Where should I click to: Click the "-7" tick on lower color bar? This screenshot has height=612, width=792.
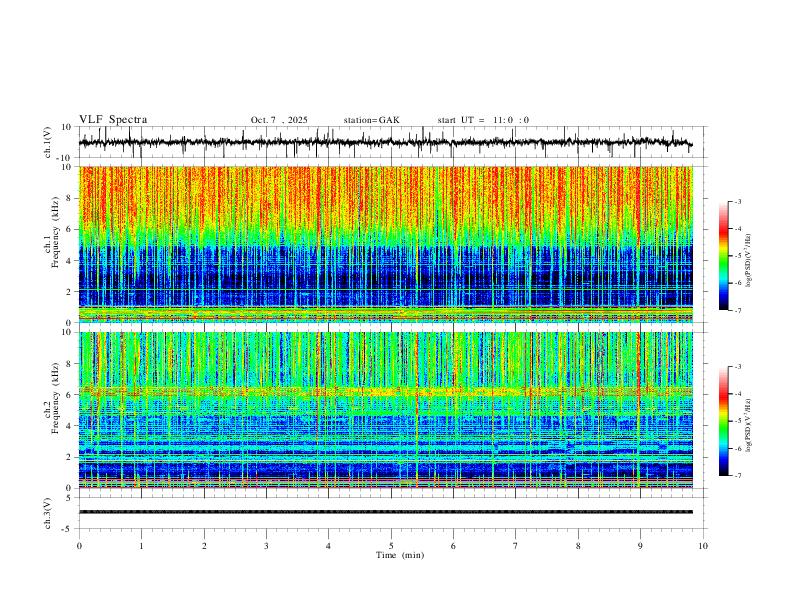(x=737, y=475)
